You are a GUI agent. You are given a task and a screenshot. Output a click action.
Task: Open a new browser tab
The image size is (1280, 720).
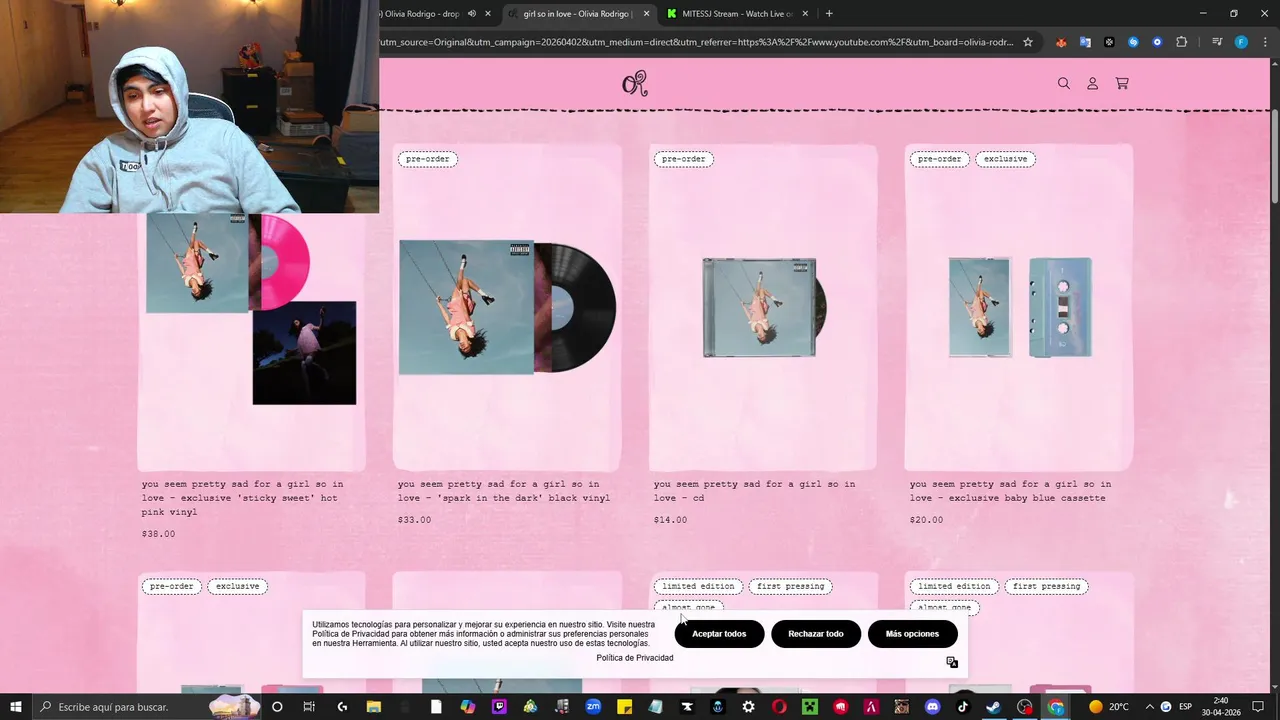(x=829, y=14)
